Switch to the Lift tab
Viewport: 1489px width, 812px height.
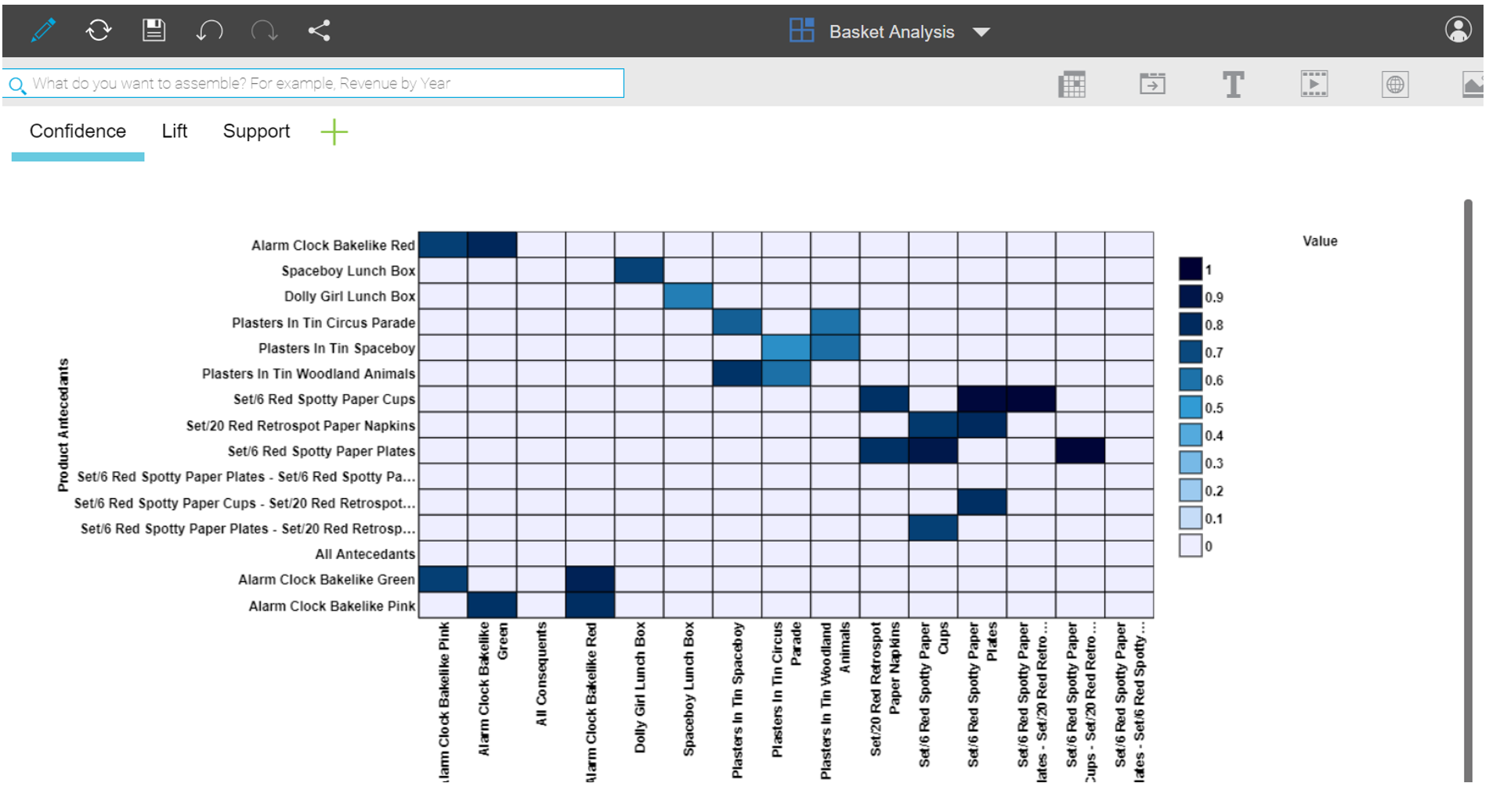[x=174, y=131]
